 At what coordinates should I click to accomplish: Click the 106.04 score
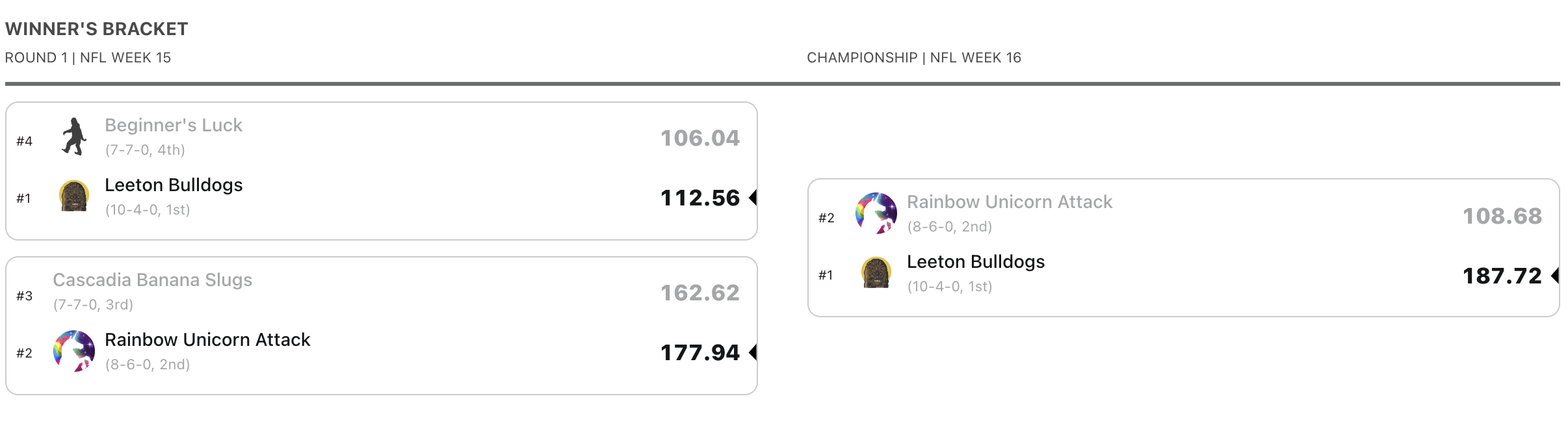(700, 138)
